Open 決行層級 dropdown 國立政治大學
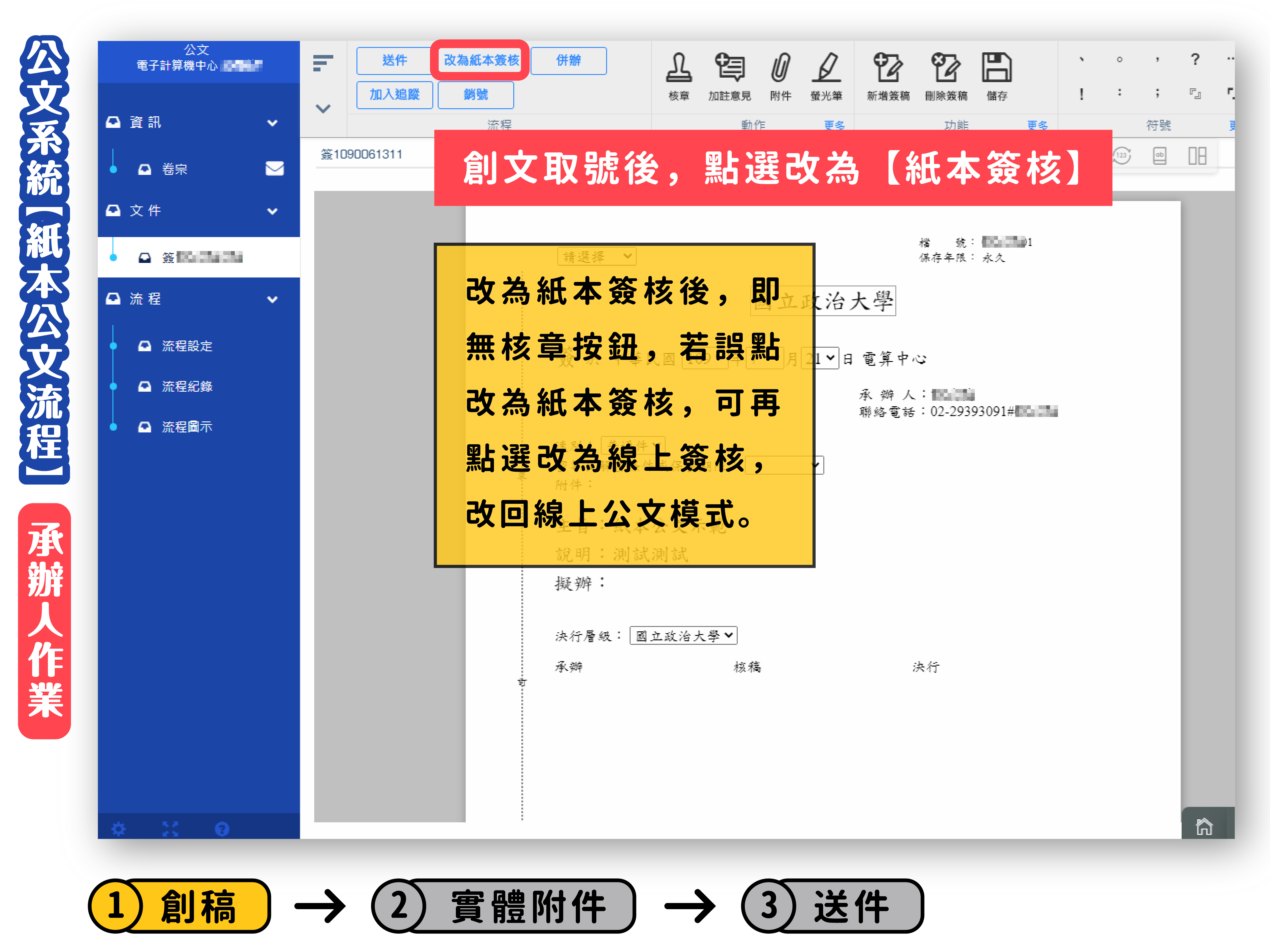The image size is (1270, 952). coord(683,635)
